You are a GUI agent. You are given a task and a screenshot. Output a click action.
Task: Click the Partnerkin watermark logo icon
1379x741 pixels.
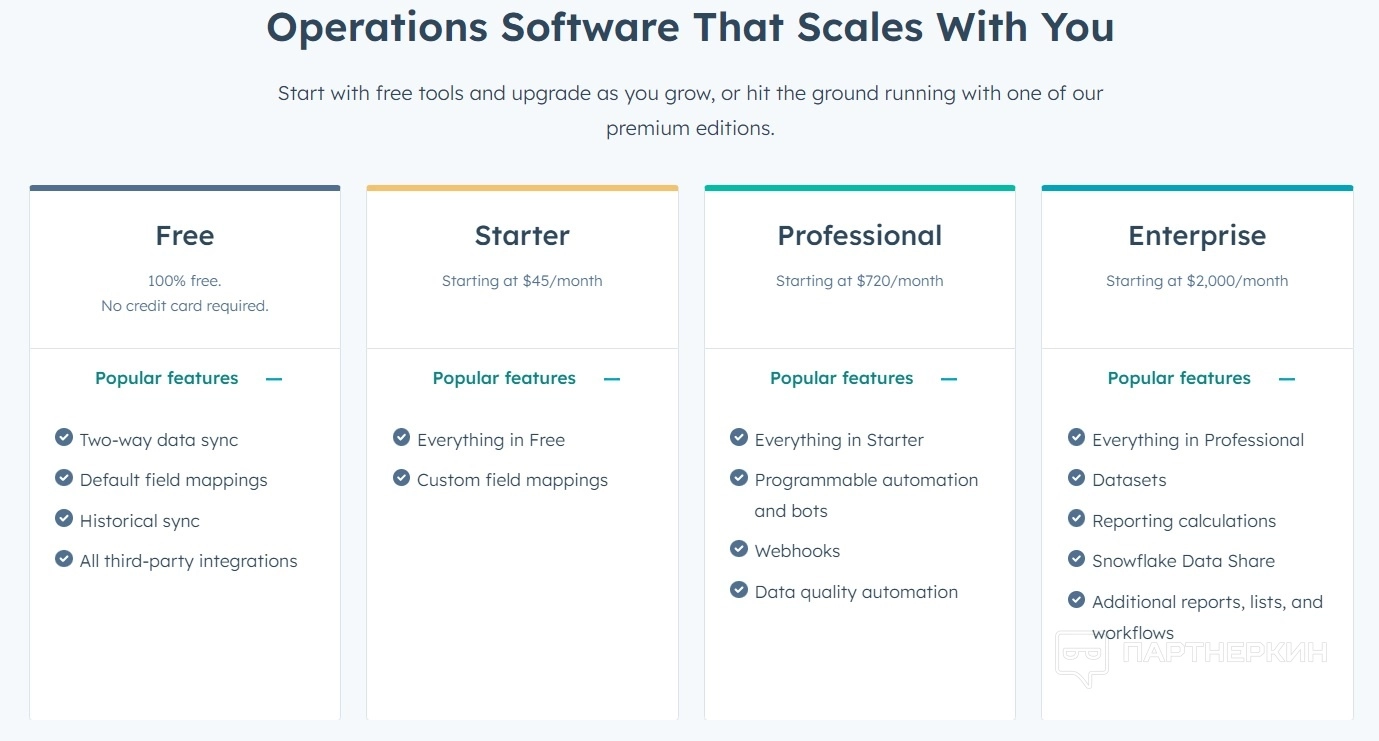(1082, 658)
